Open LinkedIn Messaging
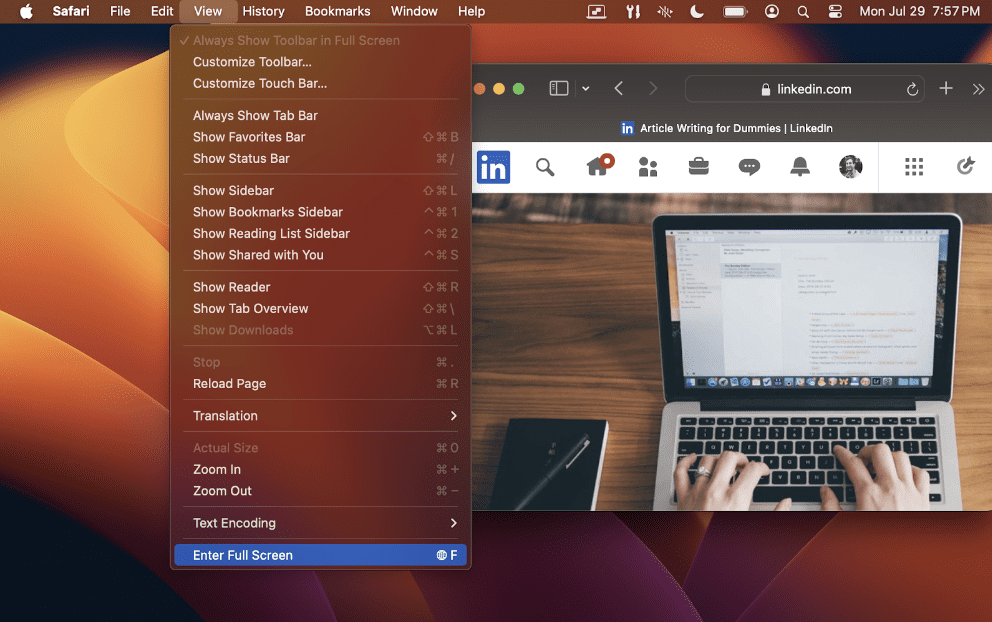 click(749, 166)
